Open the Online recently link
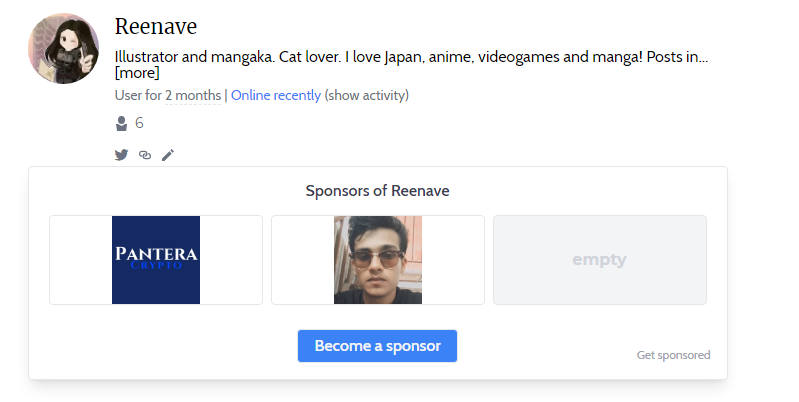Viewport: 799px width, 402px height. [x=276, y=95]
